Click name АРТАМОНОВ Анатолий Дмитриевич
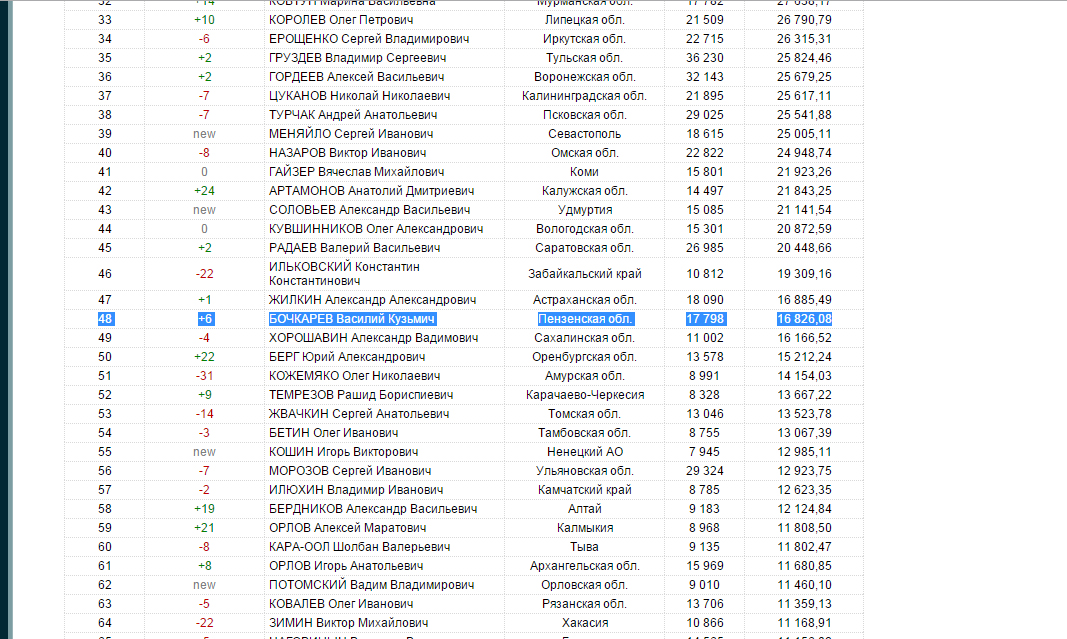This screenshot has height=639, width=1067. tap(372, 191)
